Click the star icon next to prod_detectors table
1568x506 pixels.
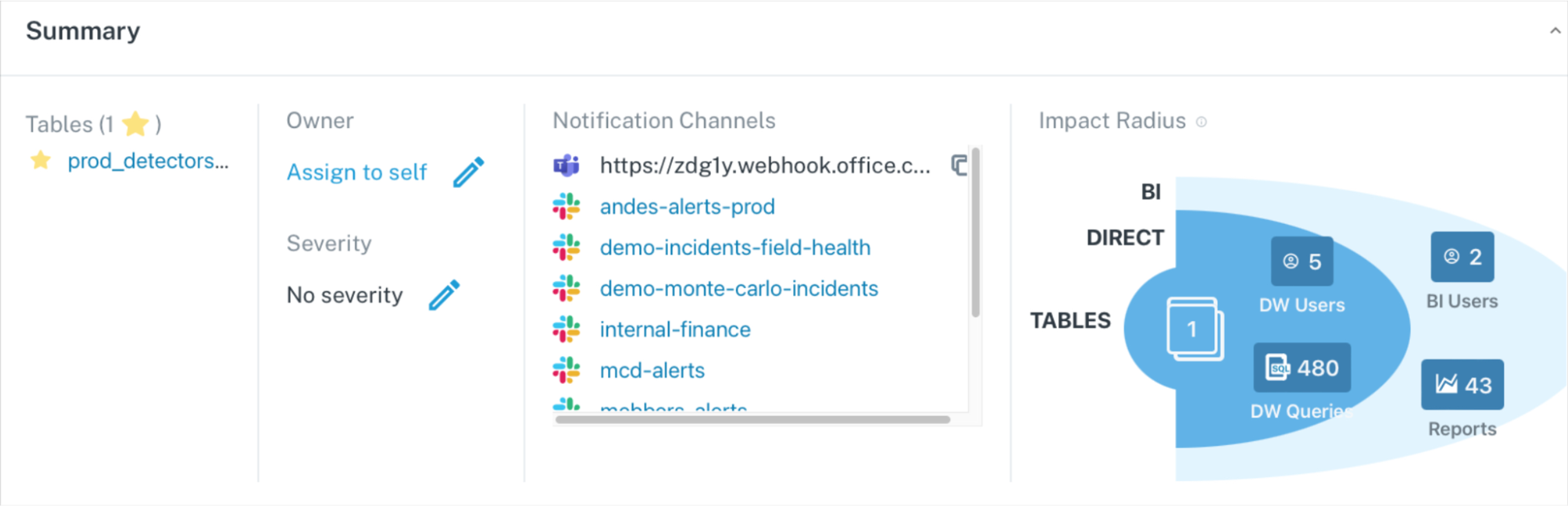tap(41, 161)
